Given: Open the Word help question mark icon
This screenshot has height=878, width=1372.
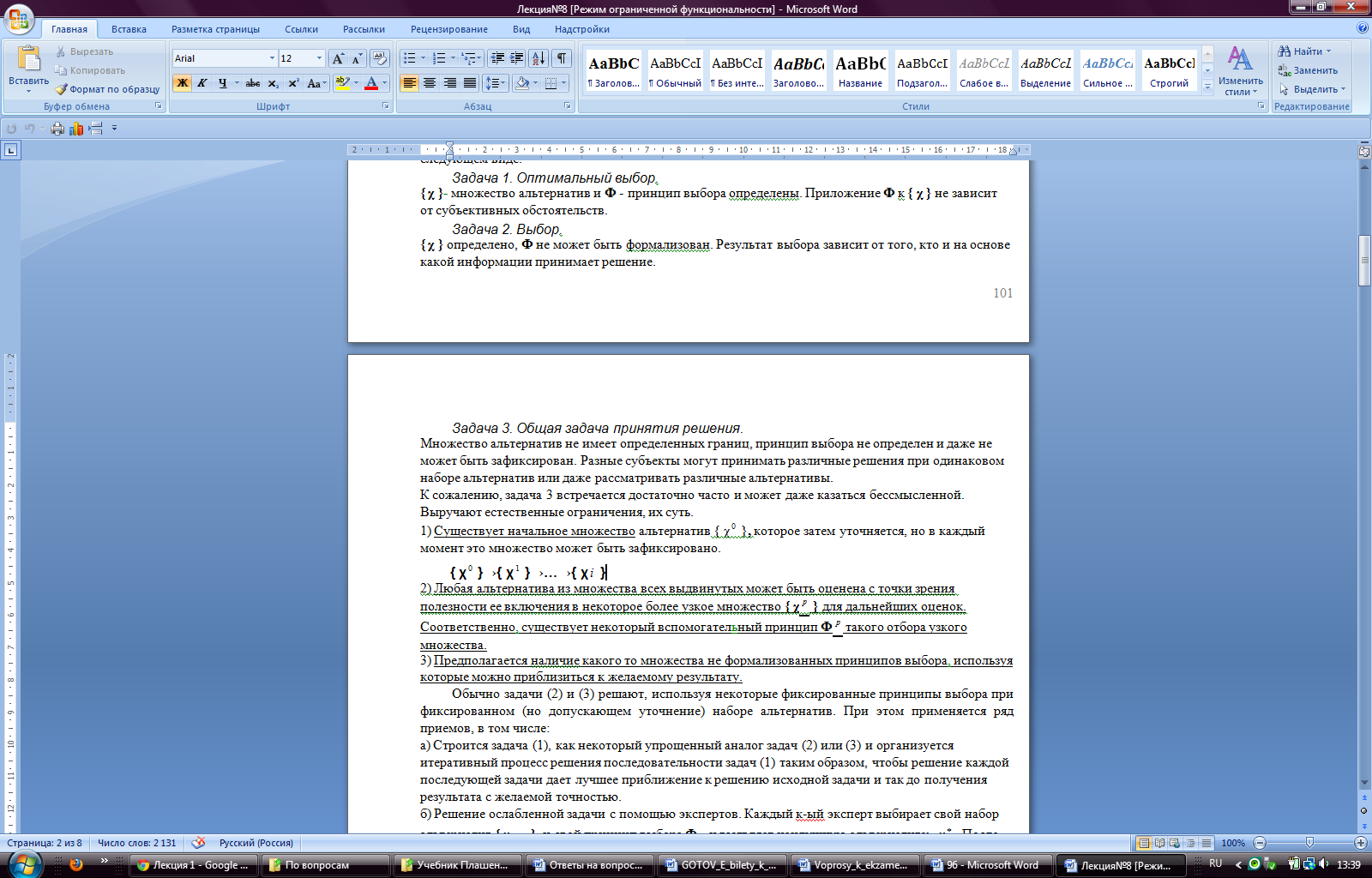Looking at the screenshot, I should tap(1363, 28).
